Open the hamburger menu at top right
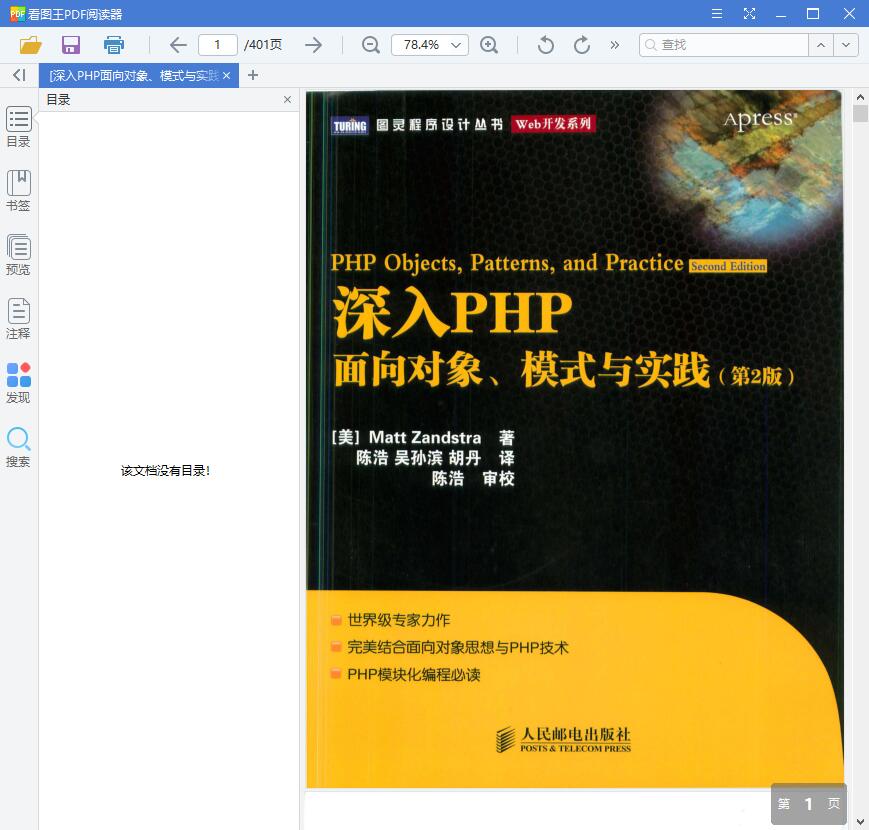869x830 pixels. coord(717,14)
